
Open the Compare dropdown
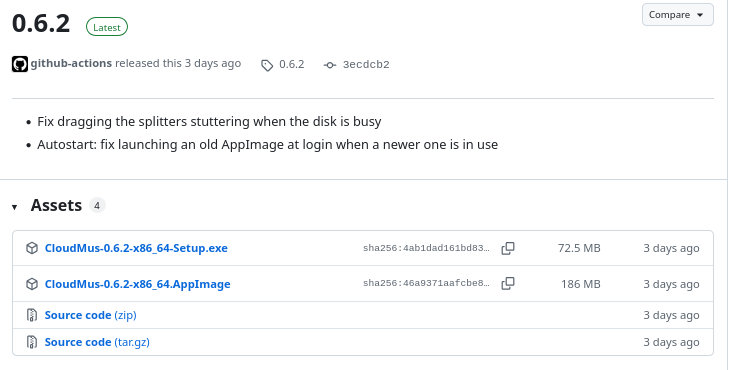click(677, 15)
